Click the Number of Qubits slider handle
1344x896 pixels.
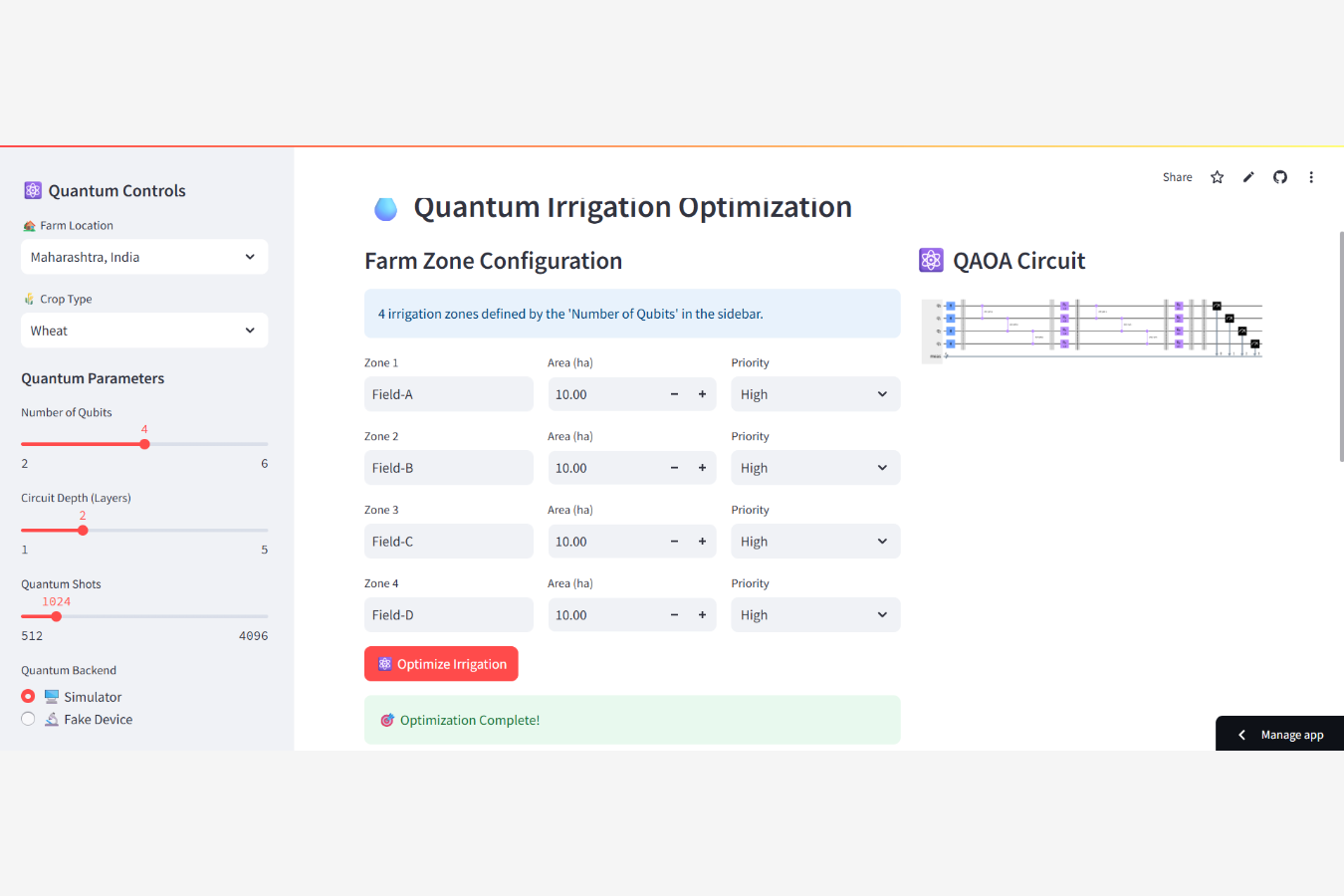coord(144,444)
